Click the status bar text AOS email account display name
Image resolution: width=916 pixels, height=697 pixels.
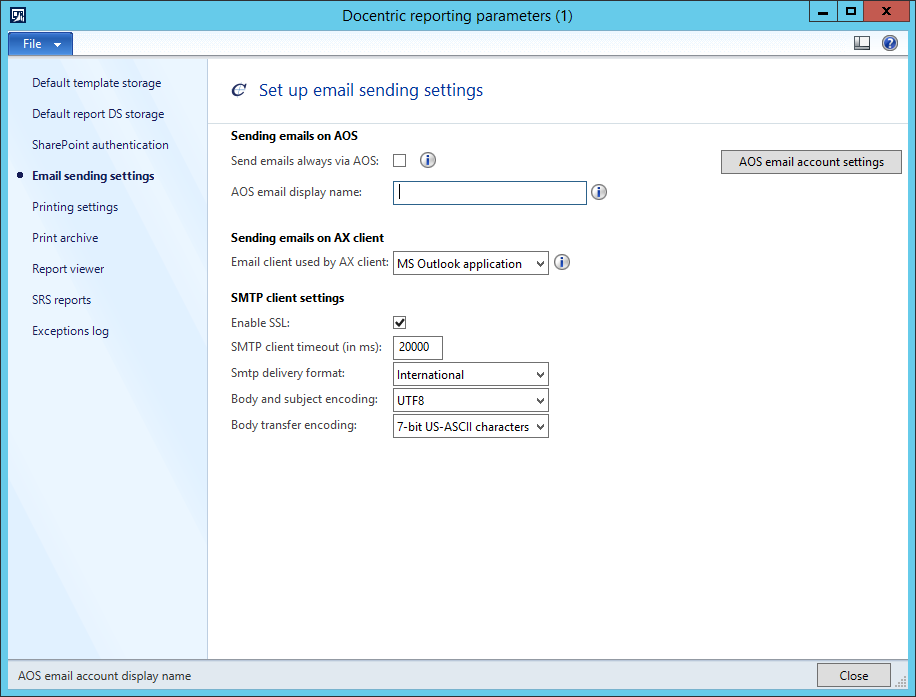(105, 676)
